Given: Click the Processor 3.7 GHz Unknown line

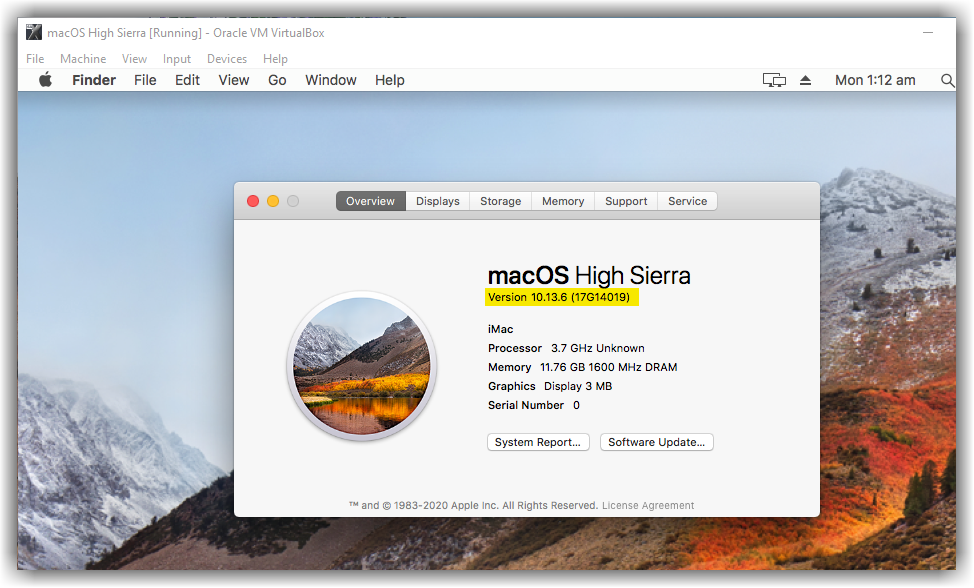Looking at the screenshot, I should click(x=566, y=348).
